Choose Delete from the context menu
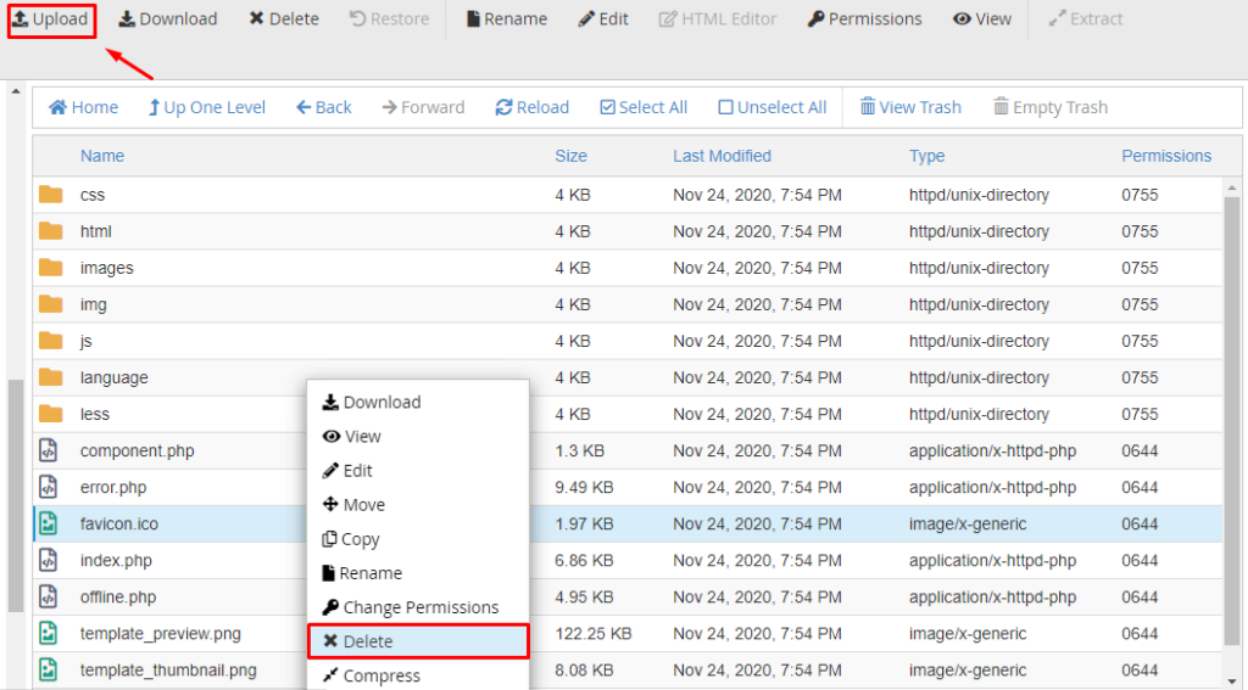The width and height of the screenshot is (1248, 690). pos(417,641)
